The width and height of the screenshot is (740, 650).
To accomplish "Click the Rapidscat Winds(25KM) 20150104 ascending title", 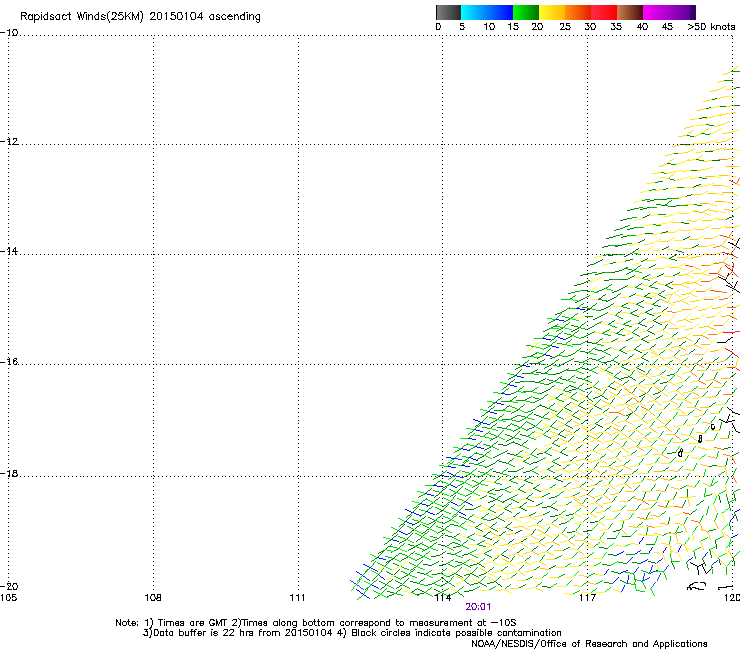I will (140, 17).
